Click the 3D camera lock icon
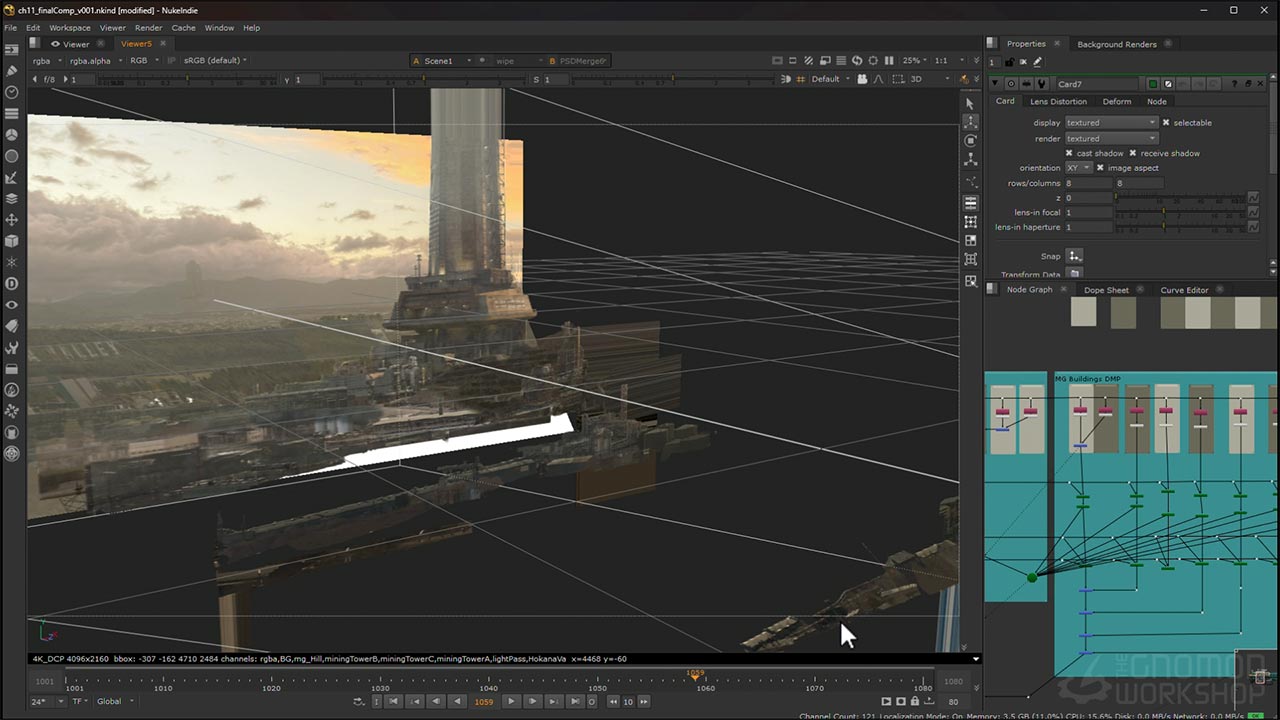The height and width of the screenshot is (720, 1280). coord(862,79)
